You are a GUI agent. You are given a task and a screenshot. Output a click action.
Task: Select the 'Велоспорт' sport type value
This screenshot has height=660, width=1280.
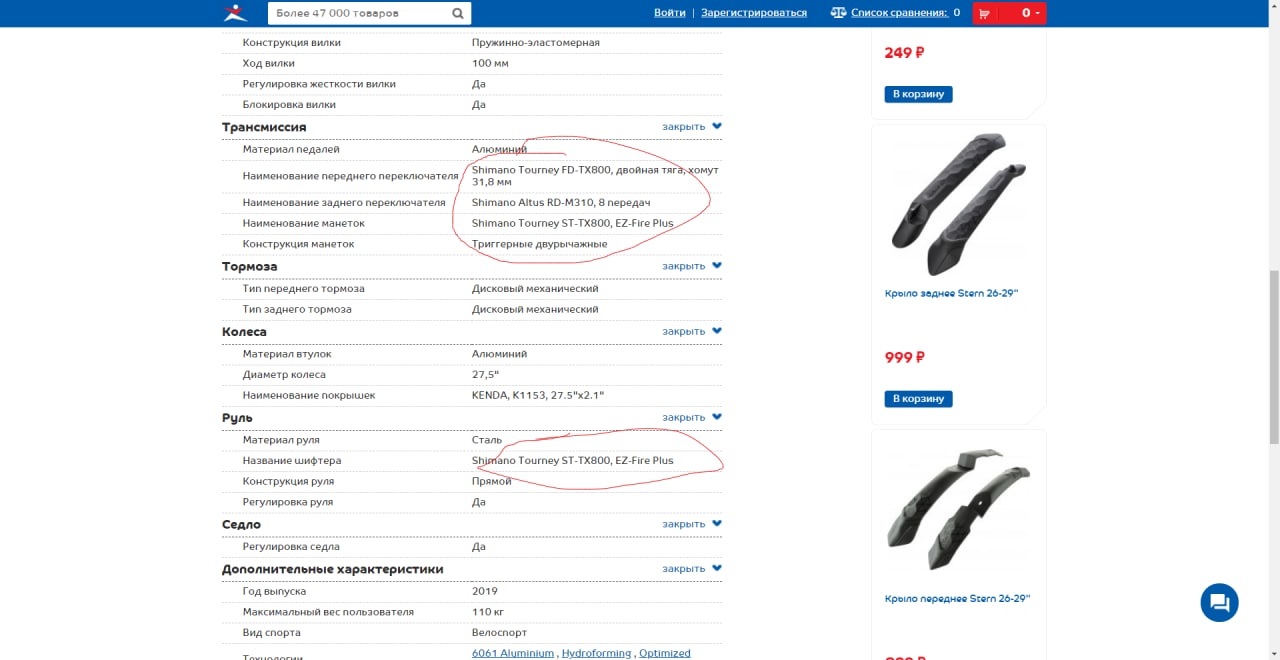pos(499,633)
